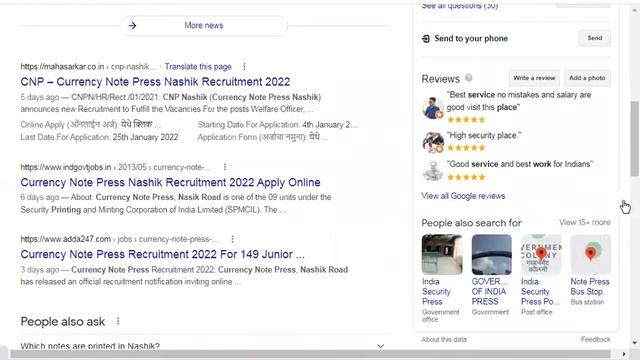Click the scroll down arrow

(634, 343)
